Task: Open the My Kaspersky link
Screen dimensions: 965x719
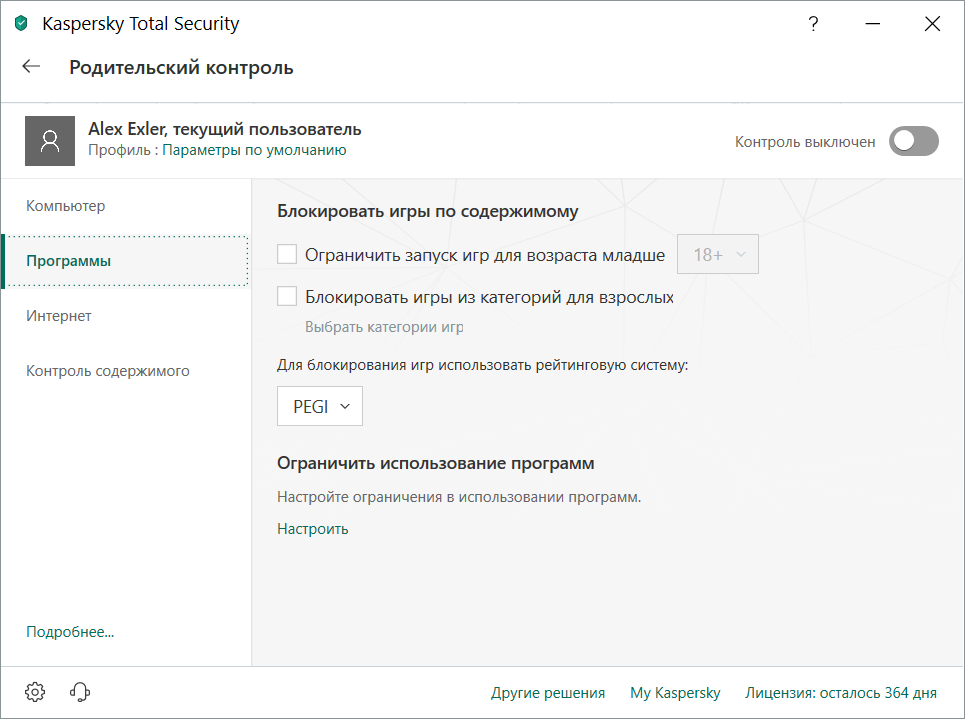Action: click(x=675, y=693)
